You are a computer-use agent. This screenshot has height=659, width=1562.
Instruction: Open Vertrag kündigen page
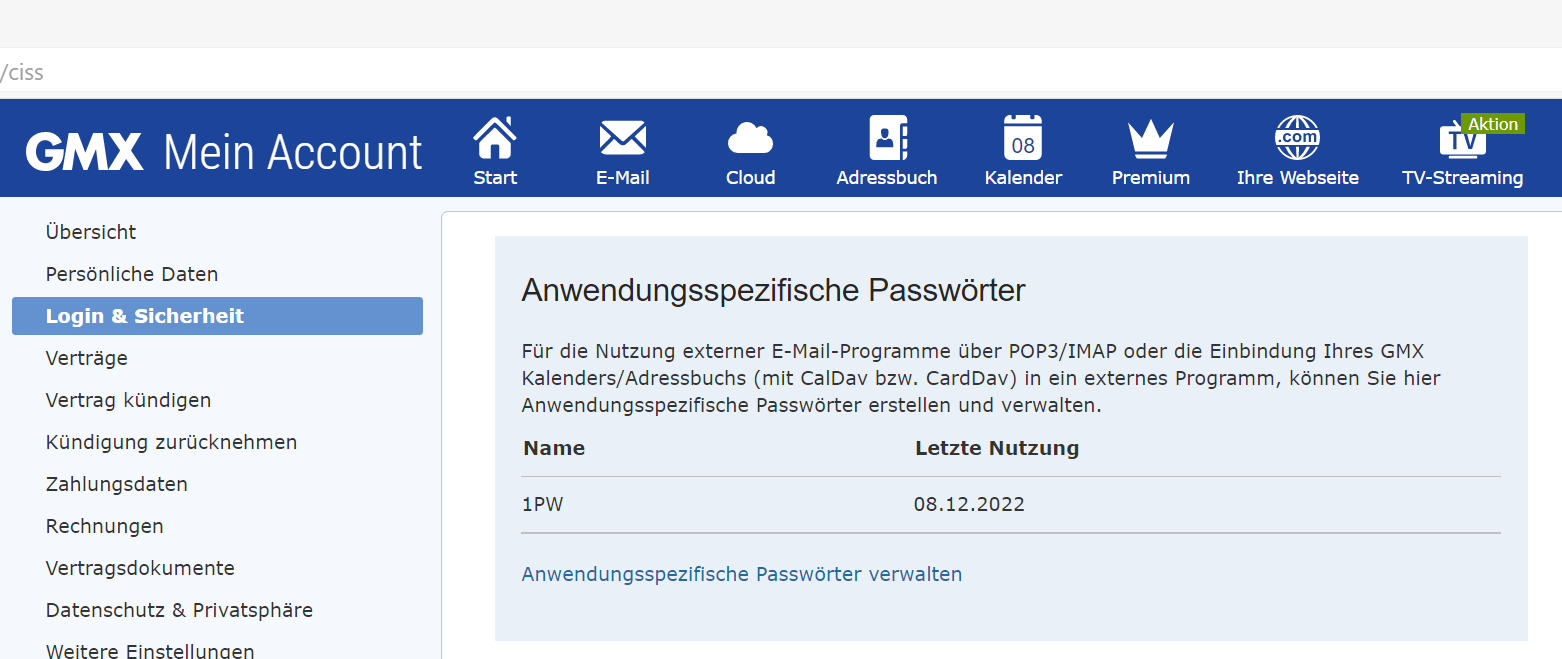click(128, 400)
